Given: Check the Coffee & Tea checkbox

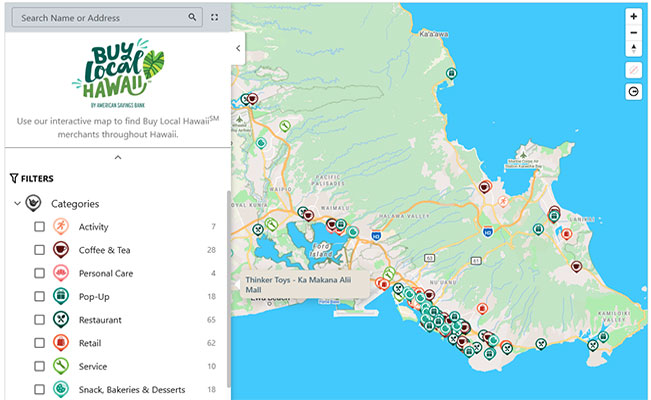Looking at the screenshot, I should [x=39, y=250].
